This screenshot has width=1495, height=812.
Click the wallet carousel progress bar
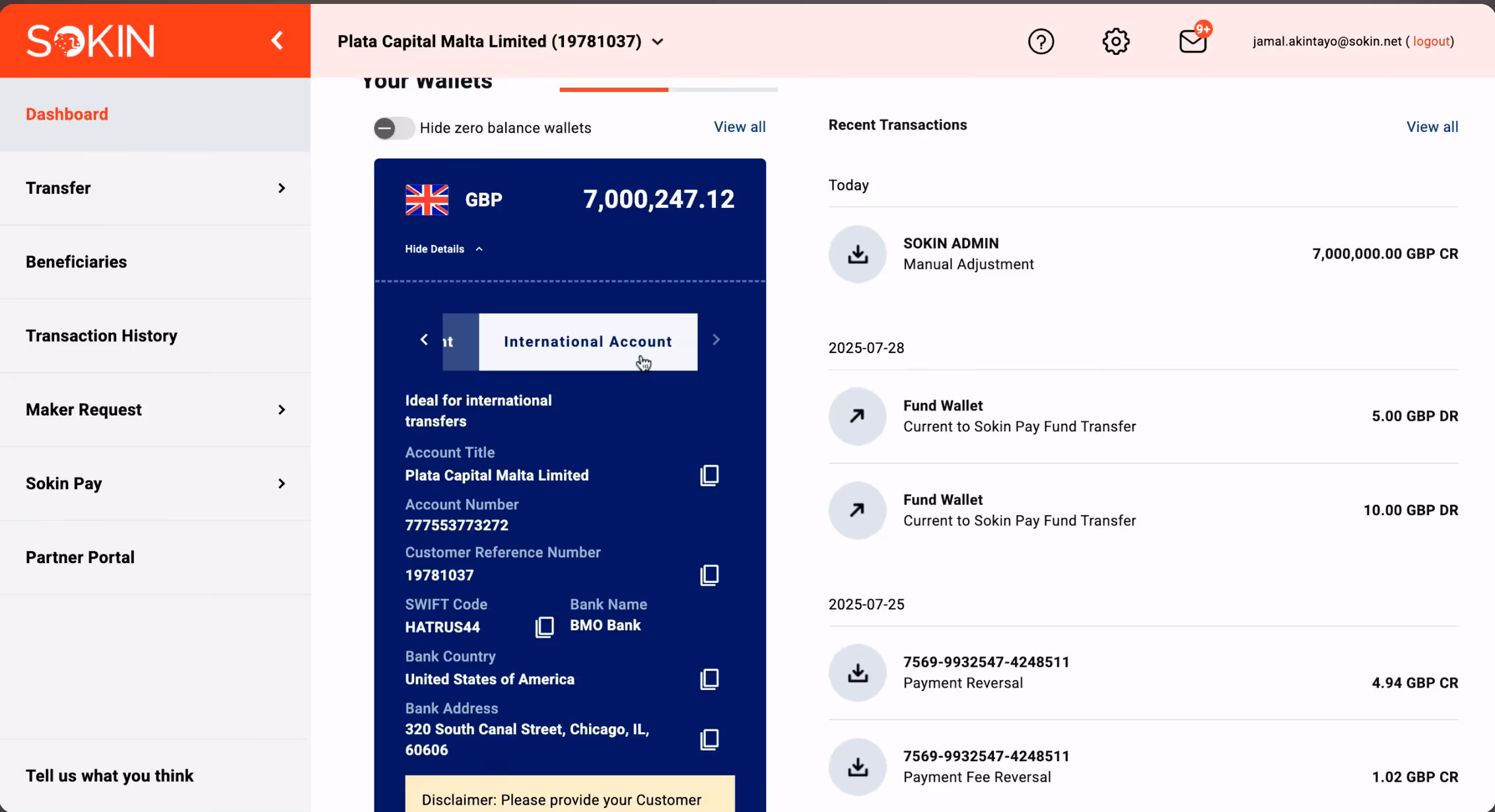click(x=668, y=89)
